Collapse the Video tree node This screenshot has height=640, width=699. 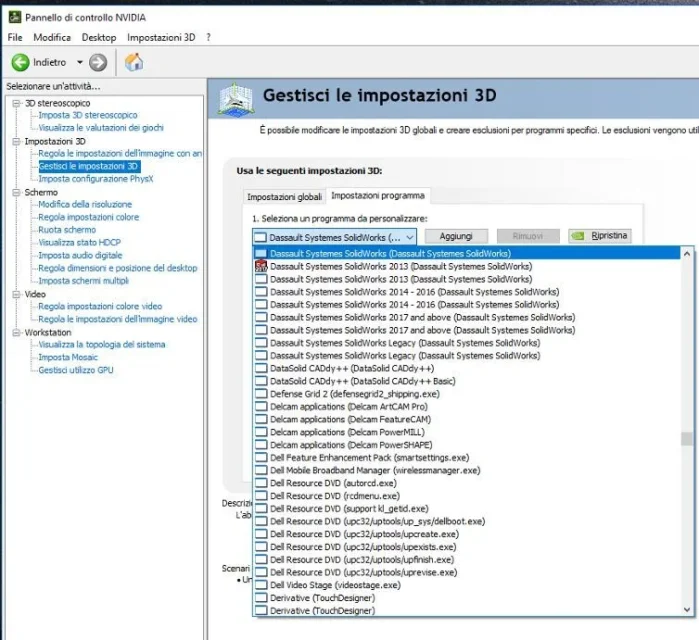tap(16, 294)
